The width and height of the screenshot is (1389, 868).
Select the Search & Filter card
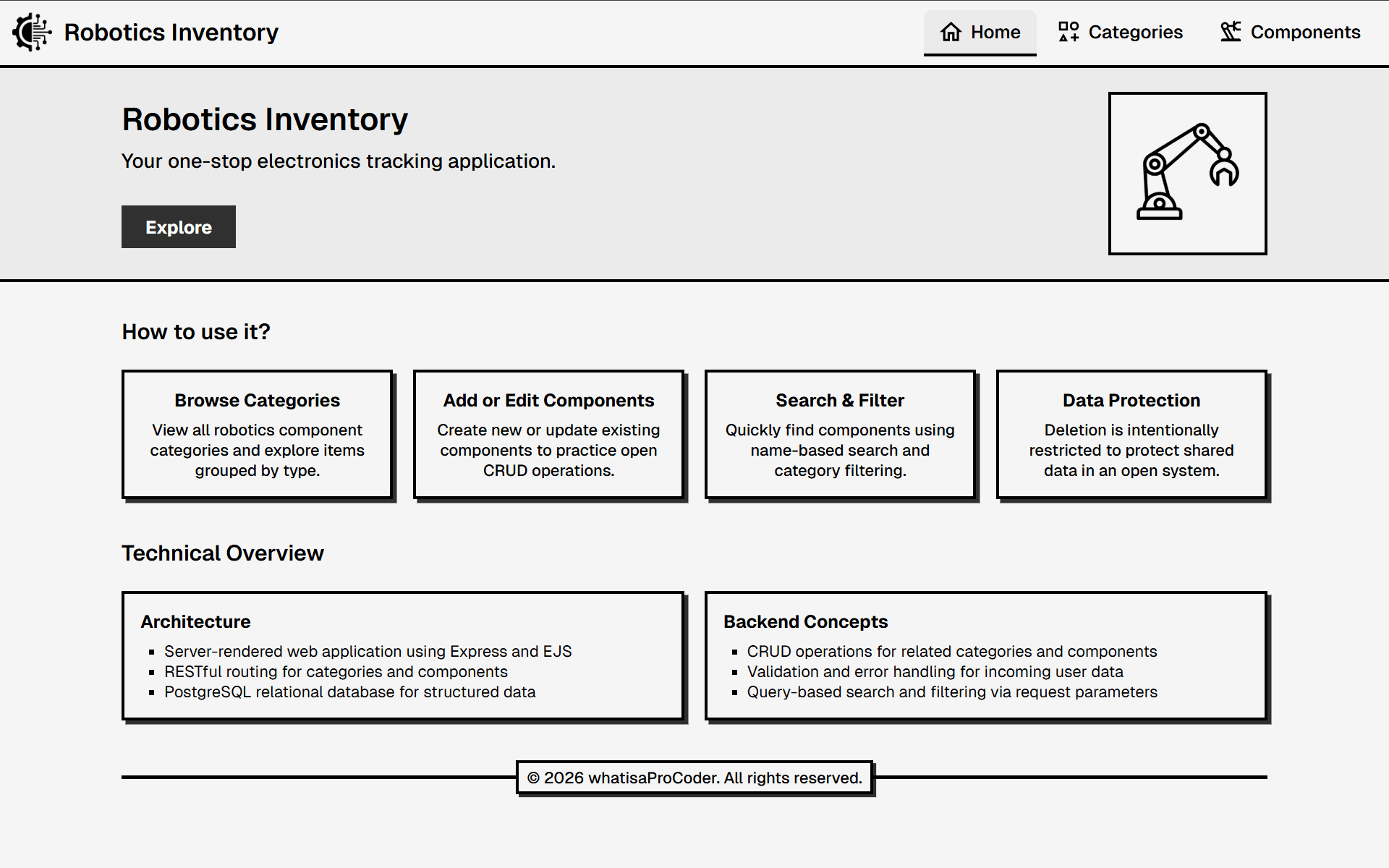[x=840, y=435]
